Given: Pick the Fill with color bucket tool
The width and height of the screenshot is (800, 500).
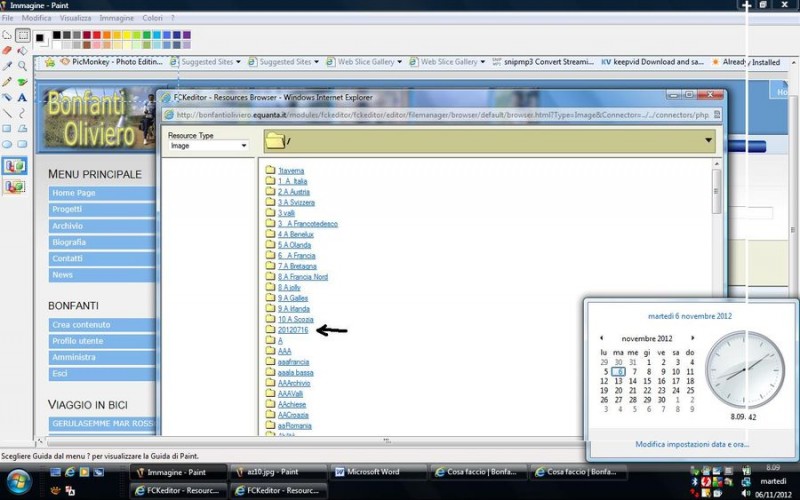Looking at the screenshot, I should tap(22, 50).
